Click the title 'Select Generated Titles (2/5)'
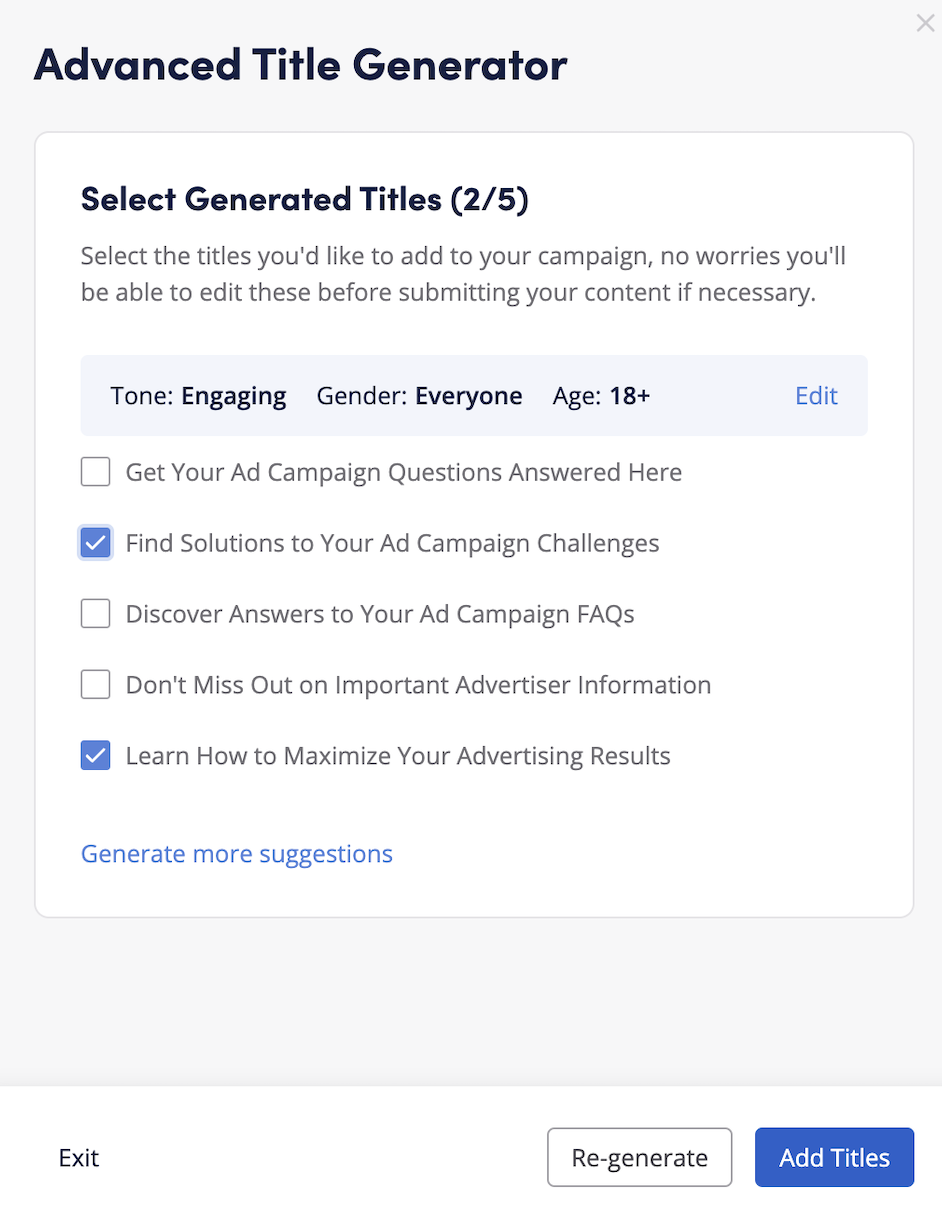 (304, 199)
